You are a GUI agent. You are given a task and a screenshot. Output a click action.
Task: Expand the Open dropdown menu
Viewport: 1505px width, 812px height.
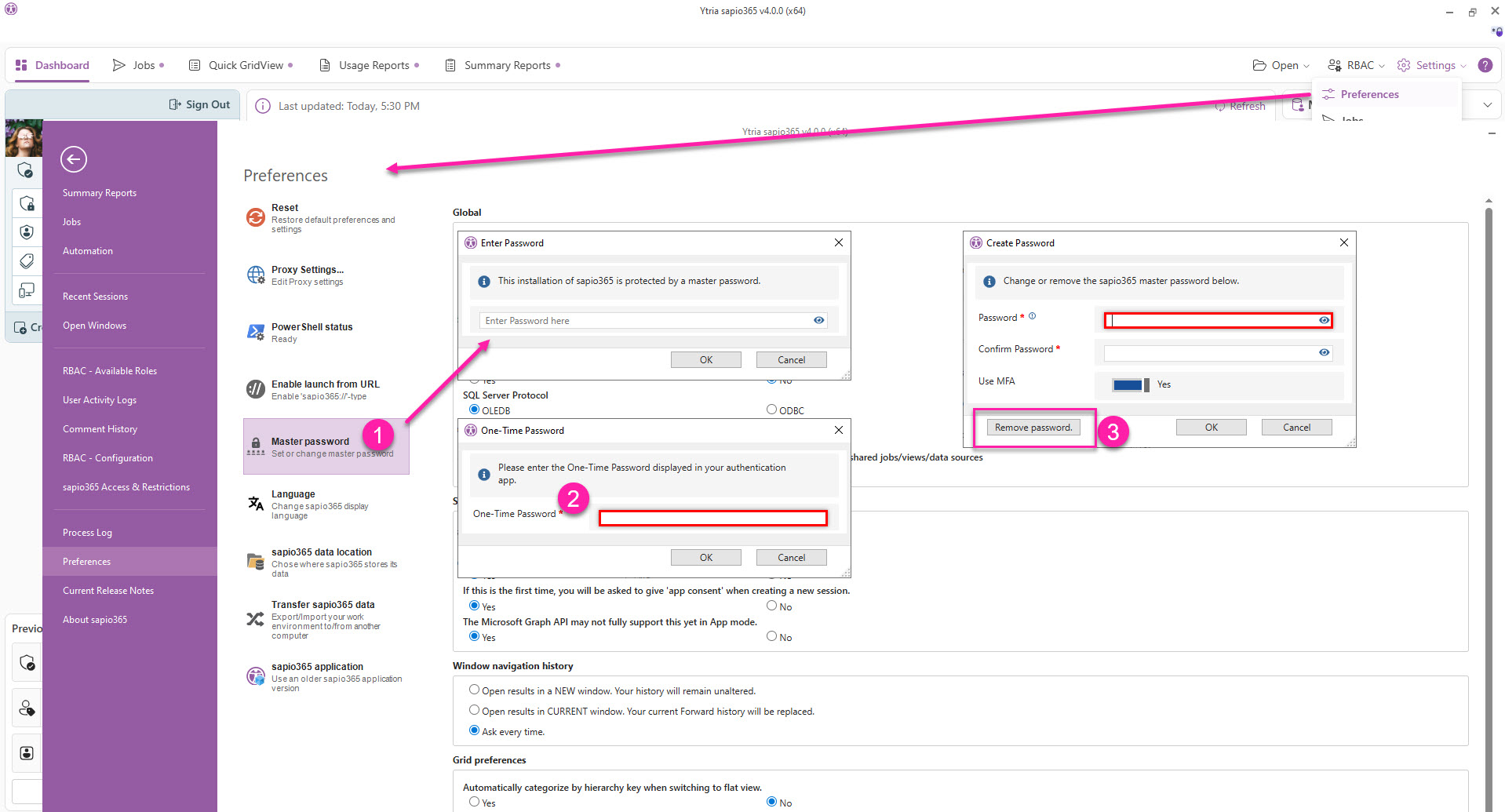1281,65
